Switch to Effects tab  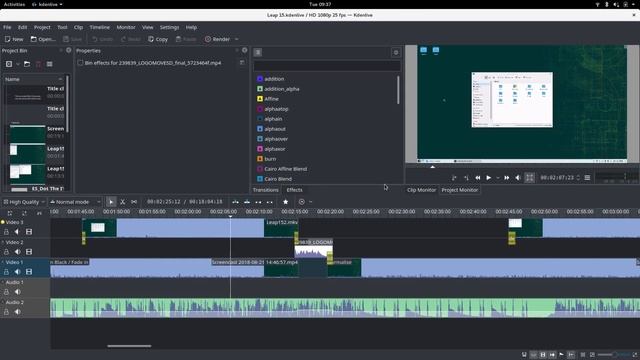[294, 190]
